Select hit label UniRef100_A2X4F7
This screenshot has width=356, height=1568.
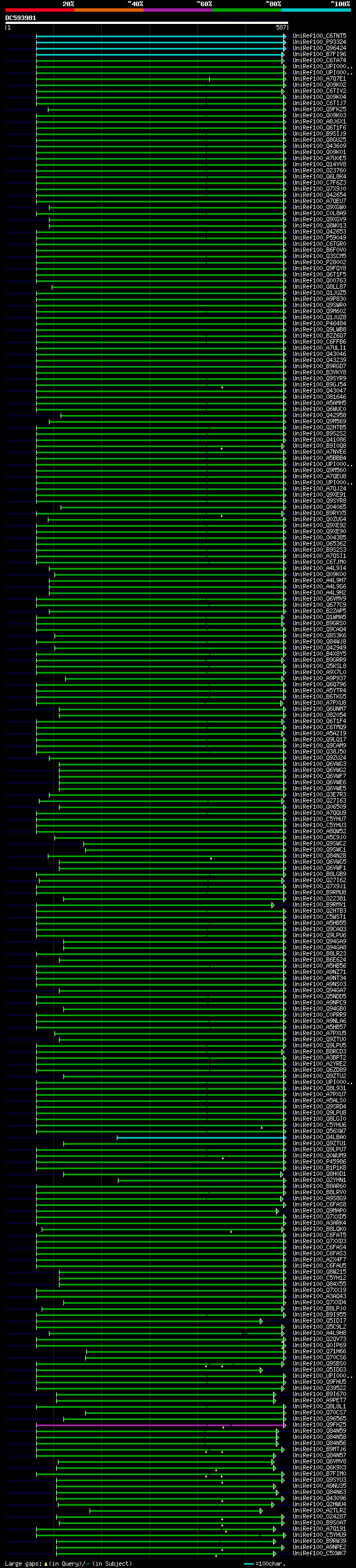319,1259
